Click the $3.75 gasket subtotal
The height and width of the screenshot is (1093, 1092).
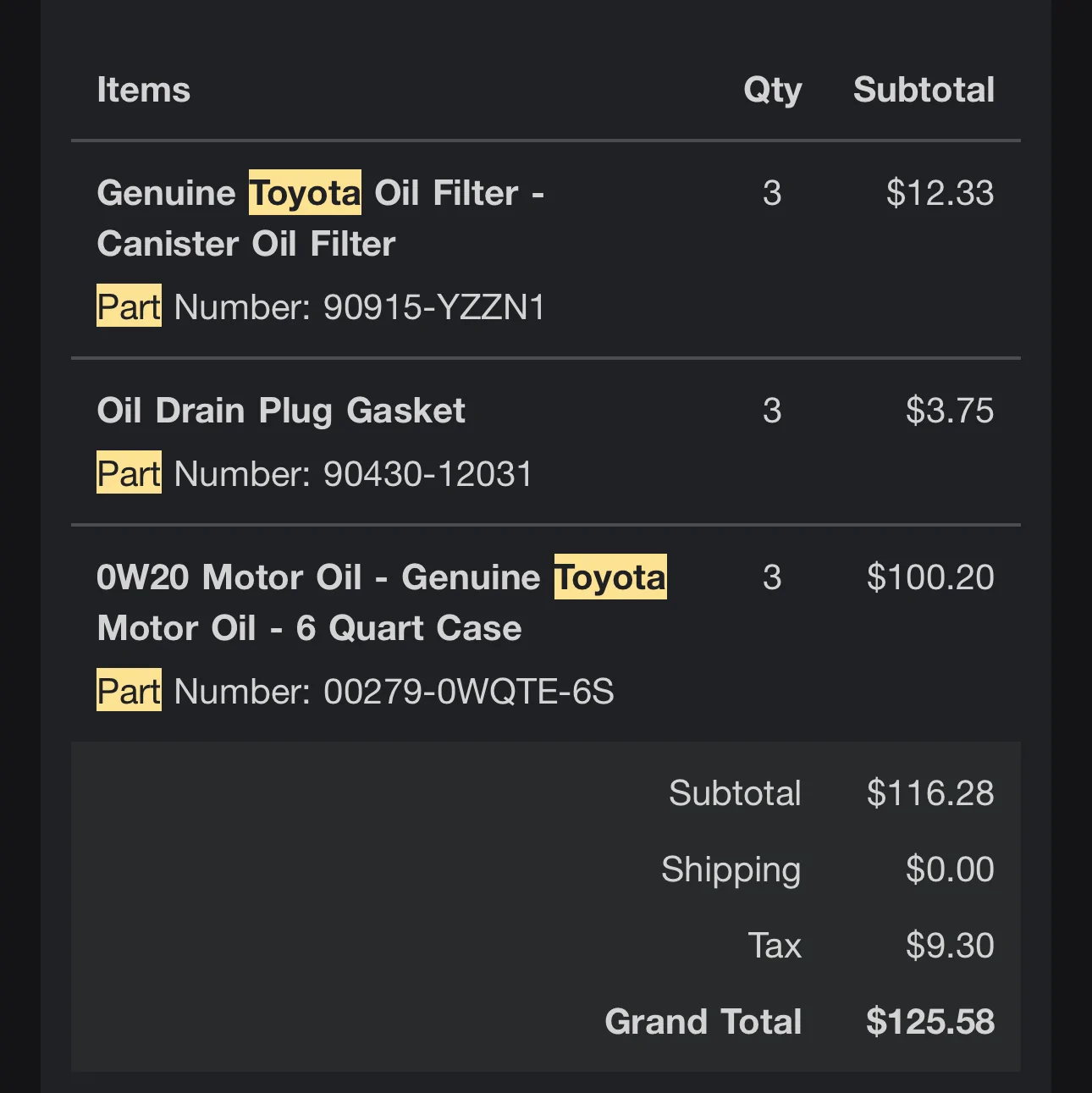(949, 411)
